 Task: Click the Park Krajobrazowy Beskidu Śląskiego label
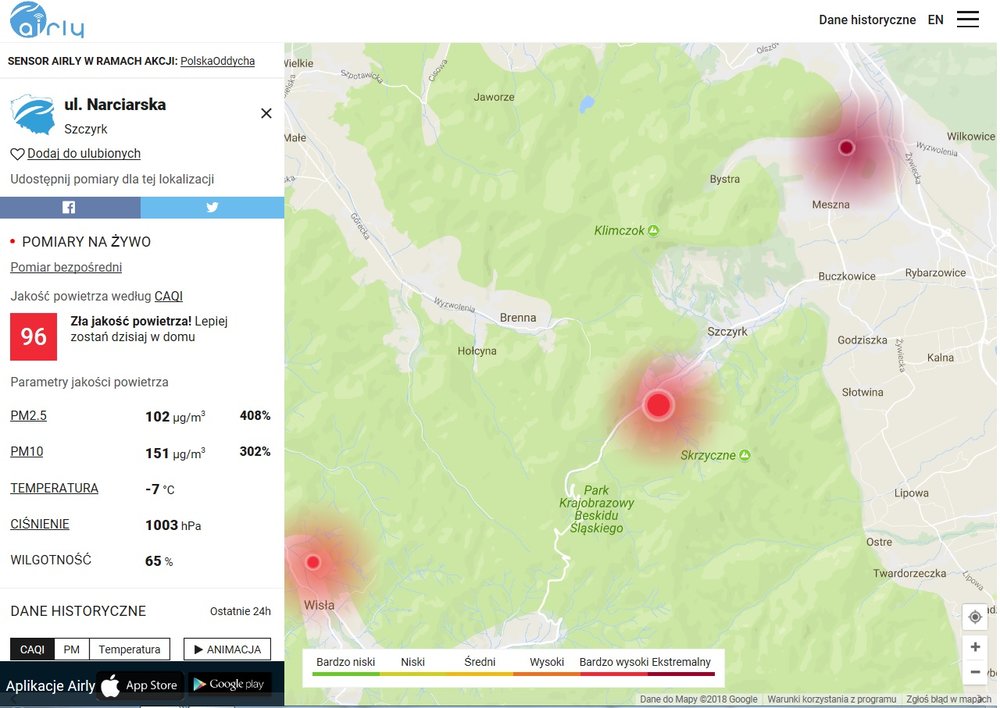[597, 509]
